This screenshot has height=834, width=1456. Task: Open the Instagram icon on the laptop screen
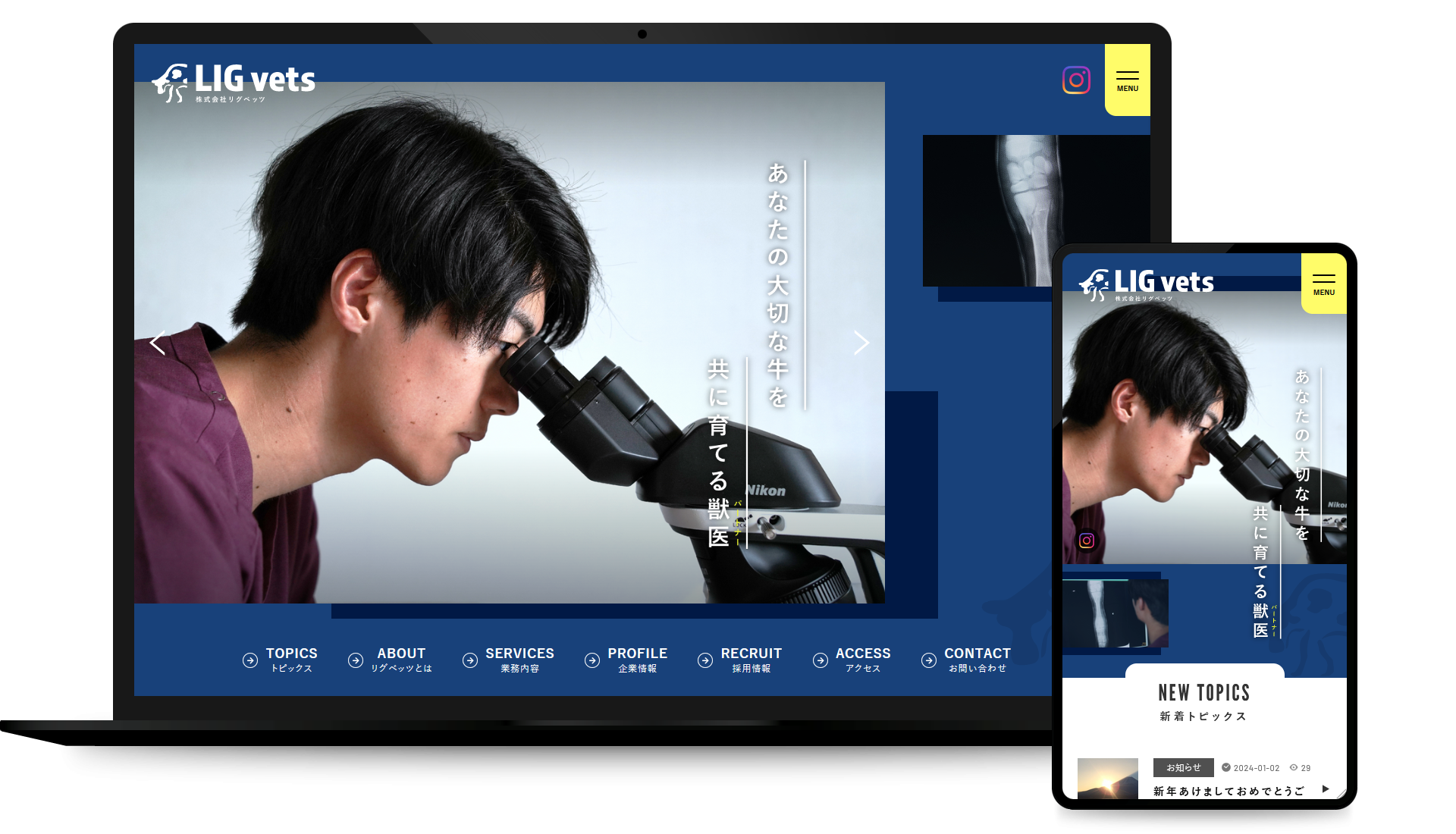click(x=1076, y=80)
